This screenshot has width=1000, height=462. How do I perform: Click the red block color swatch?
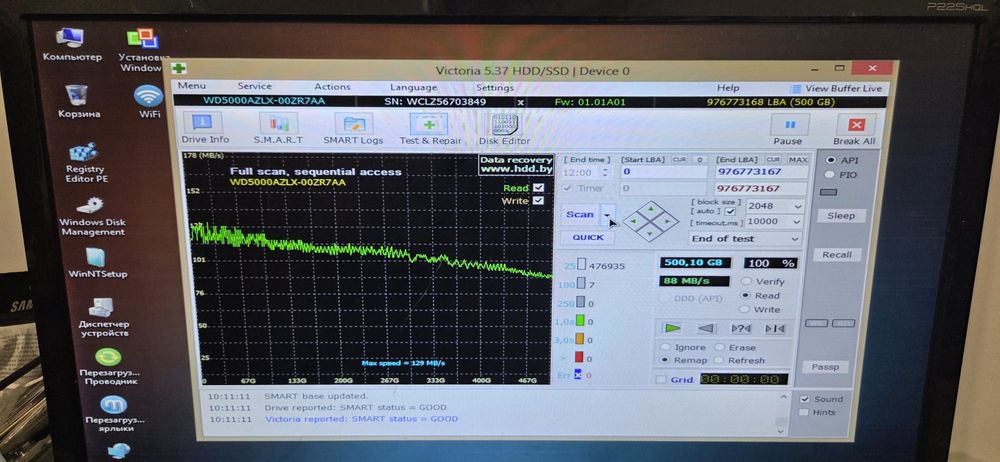coord(579,357)
